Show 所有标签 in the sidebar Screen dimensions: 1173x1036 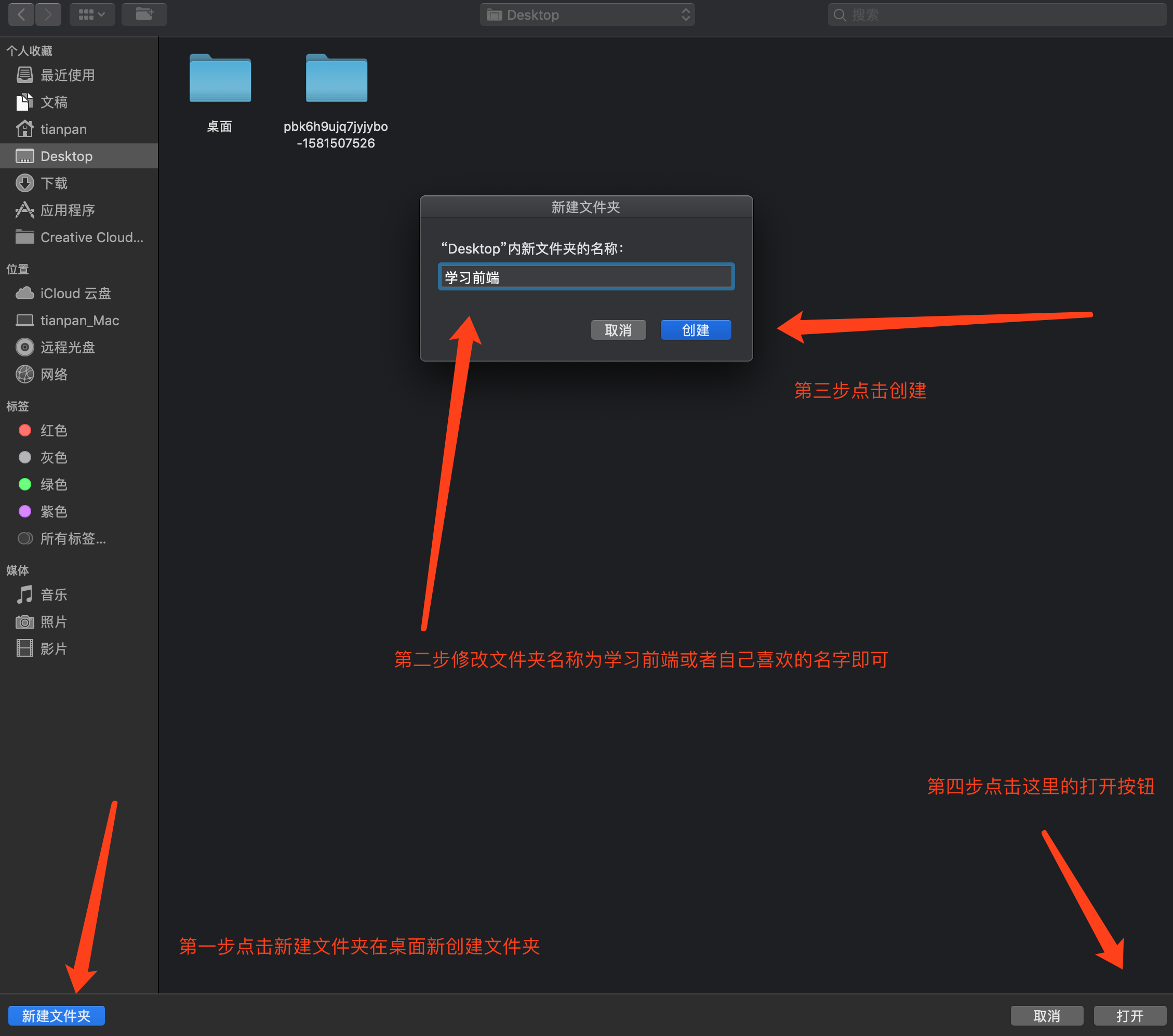[73, 538]
